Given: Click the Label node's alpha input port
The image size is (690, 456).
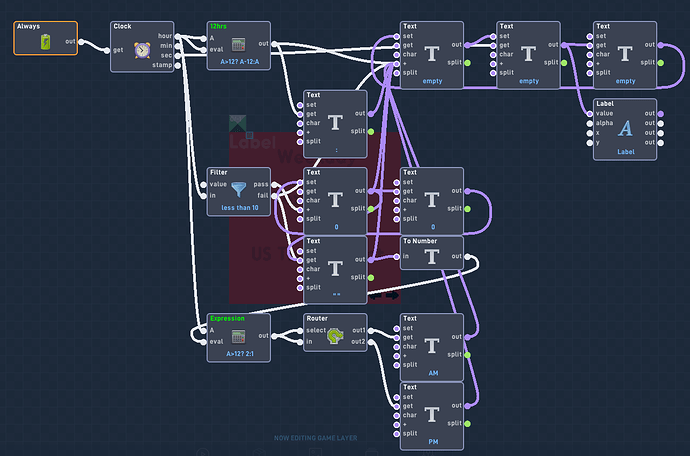Looking at the screenshot, I should pyautogui.click(x=590, y=123).
